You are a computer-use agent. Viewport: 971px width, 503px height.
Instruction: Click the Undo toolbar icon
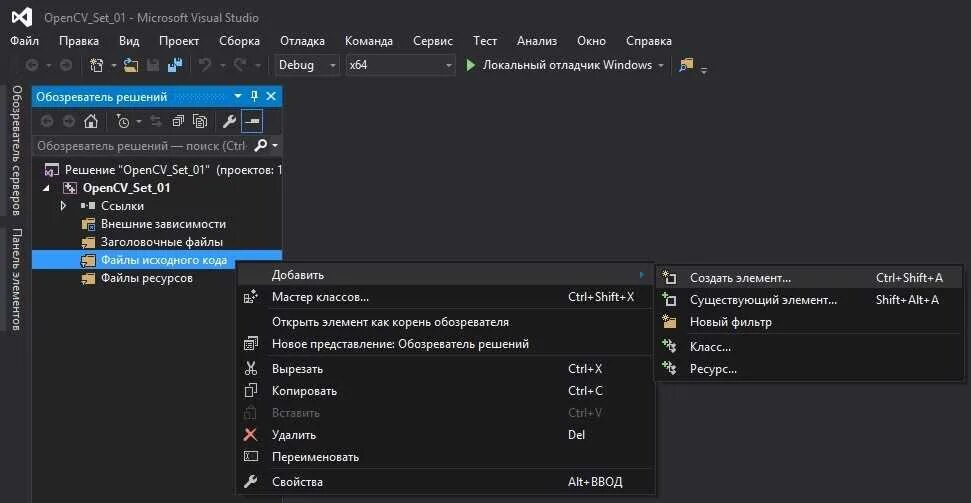[205, 64]
